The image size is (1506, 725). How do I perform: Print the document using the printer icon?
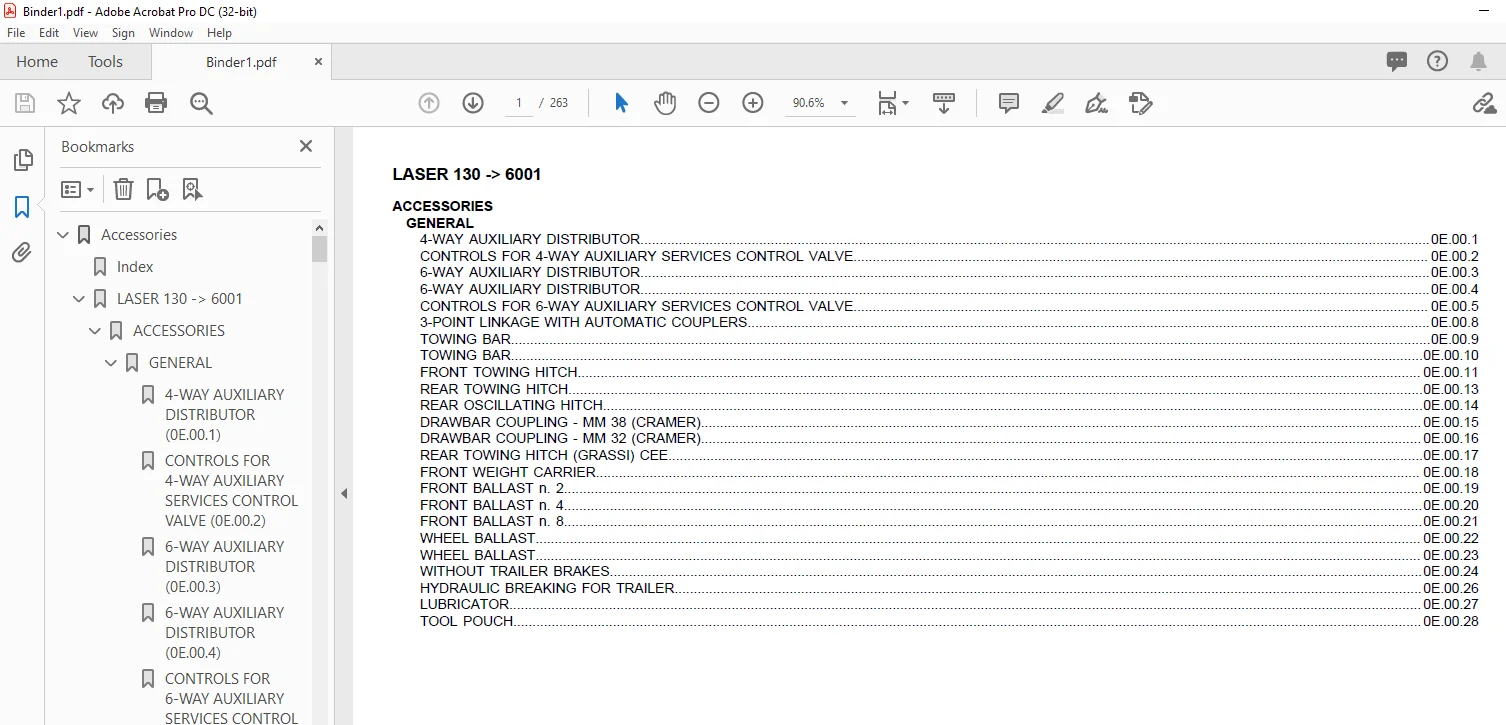[x=156, y=103]
